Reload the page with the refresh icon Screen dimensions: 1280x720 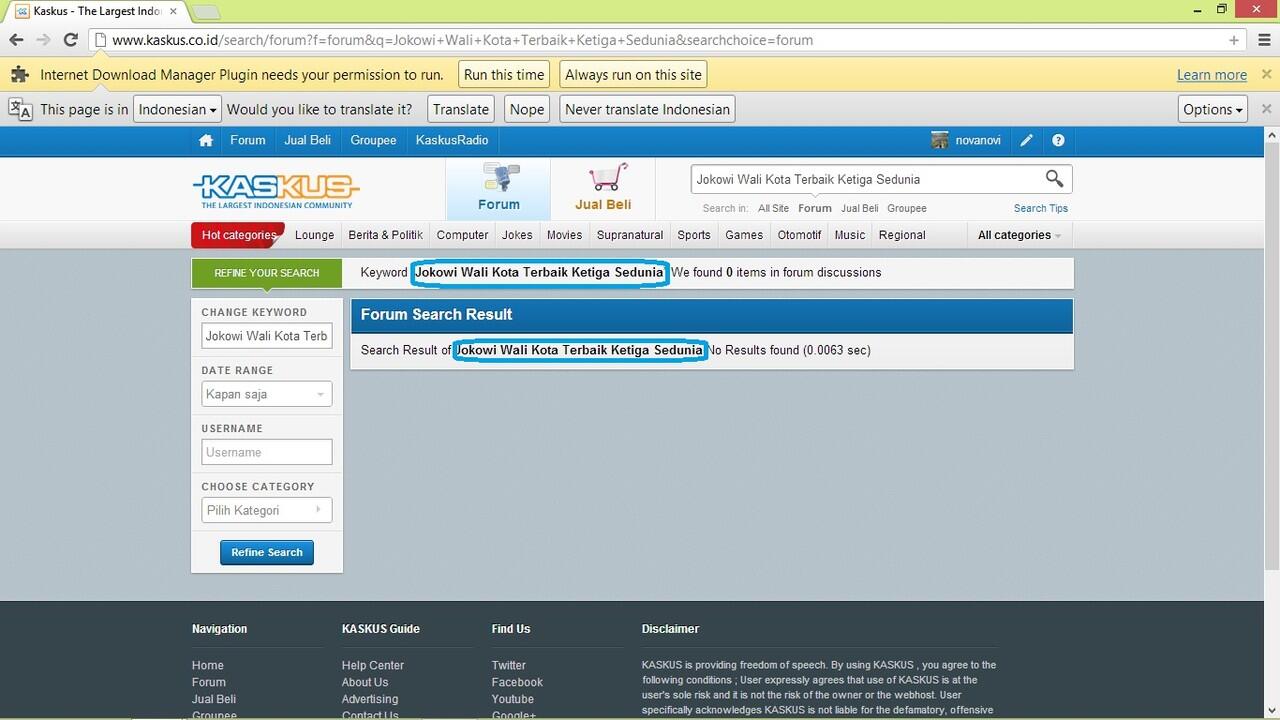pyautogui.click(x=70, y=40)
